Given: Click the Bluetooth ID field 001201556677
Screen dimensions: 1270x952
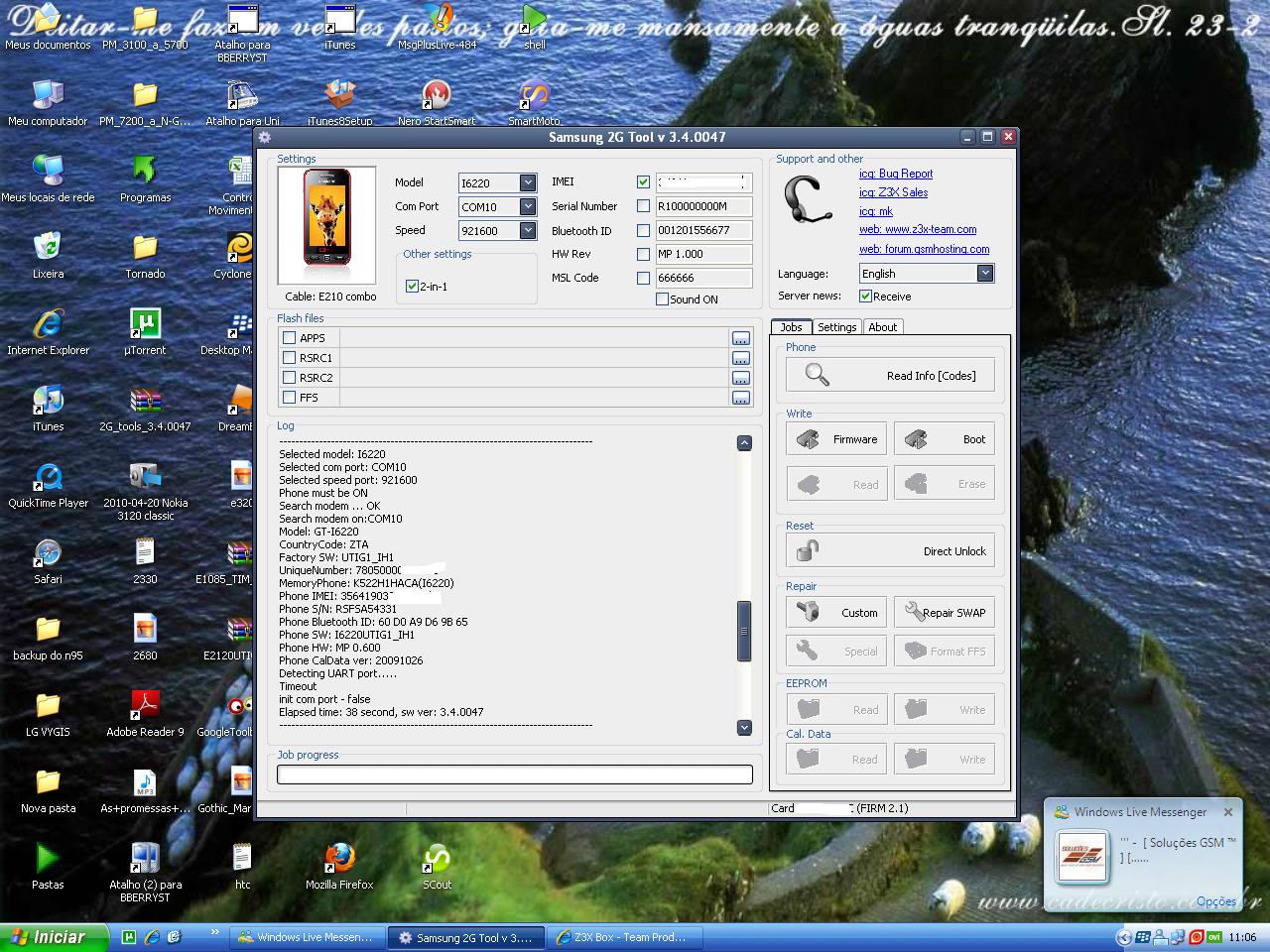Looking at the screenshot, I should pyautogui.click(x=703, y=230).
